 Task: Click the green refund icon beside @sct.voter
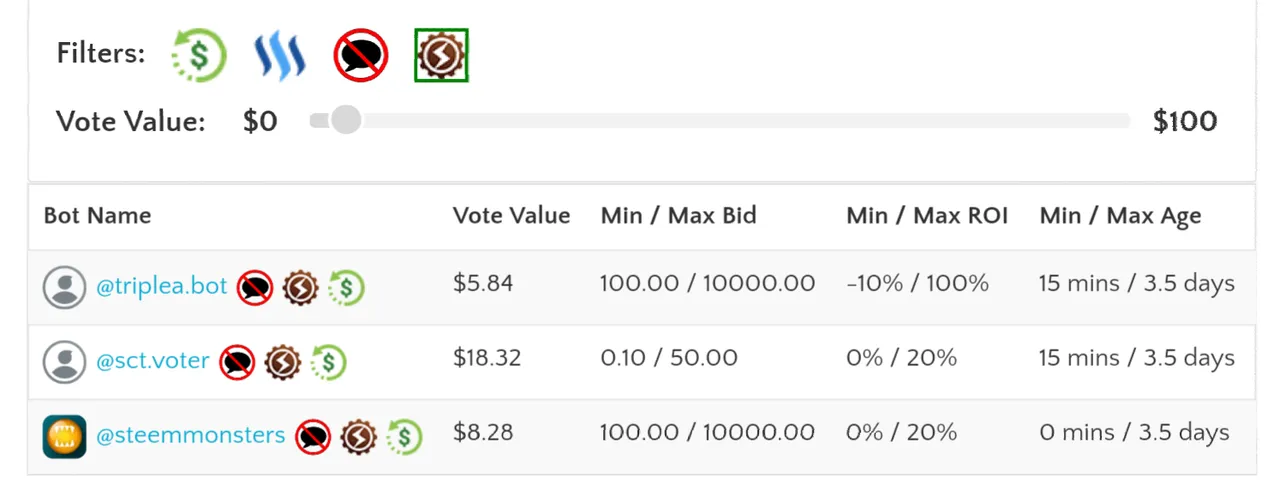327,362
